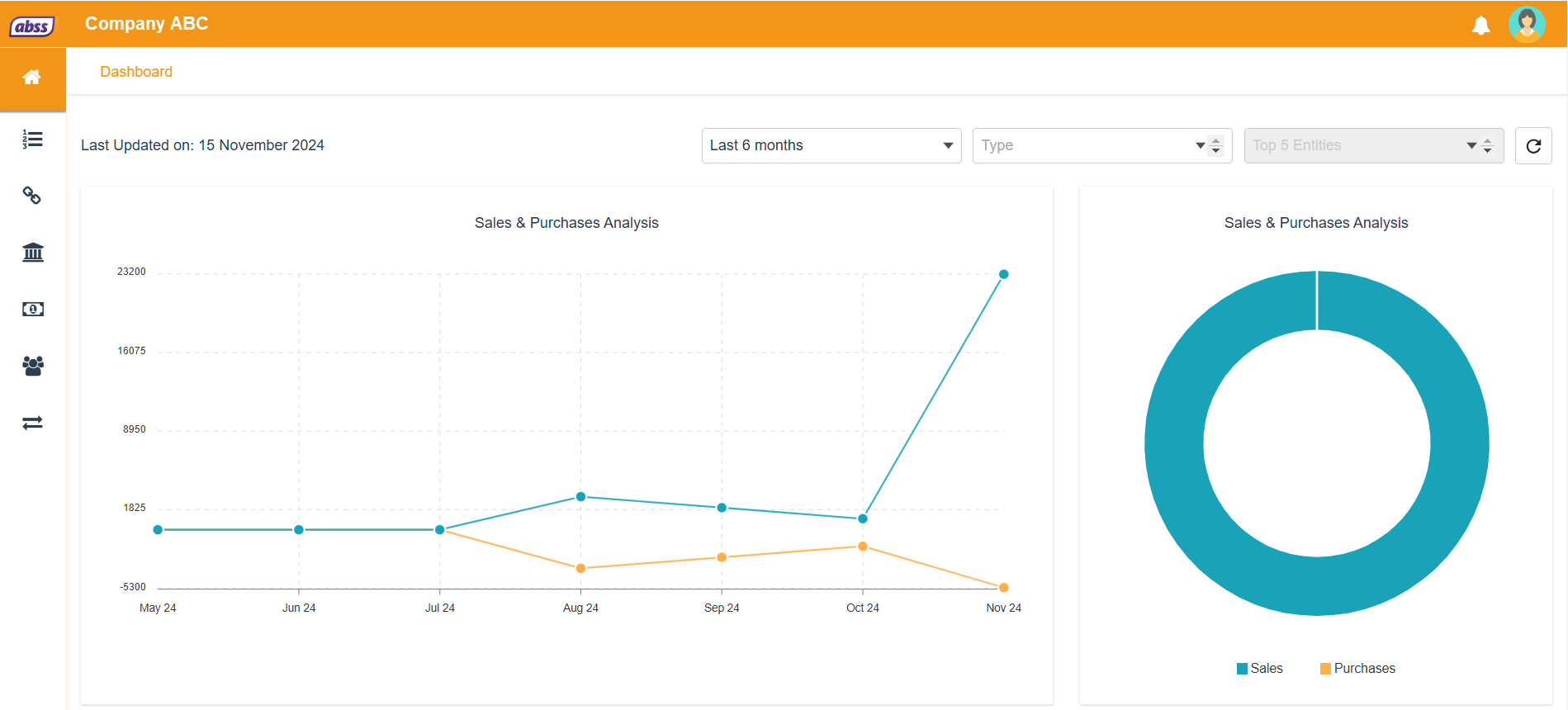Toggle Sales legend in donut chart
The image size is (1568, 710).
tap(1259, 669)
